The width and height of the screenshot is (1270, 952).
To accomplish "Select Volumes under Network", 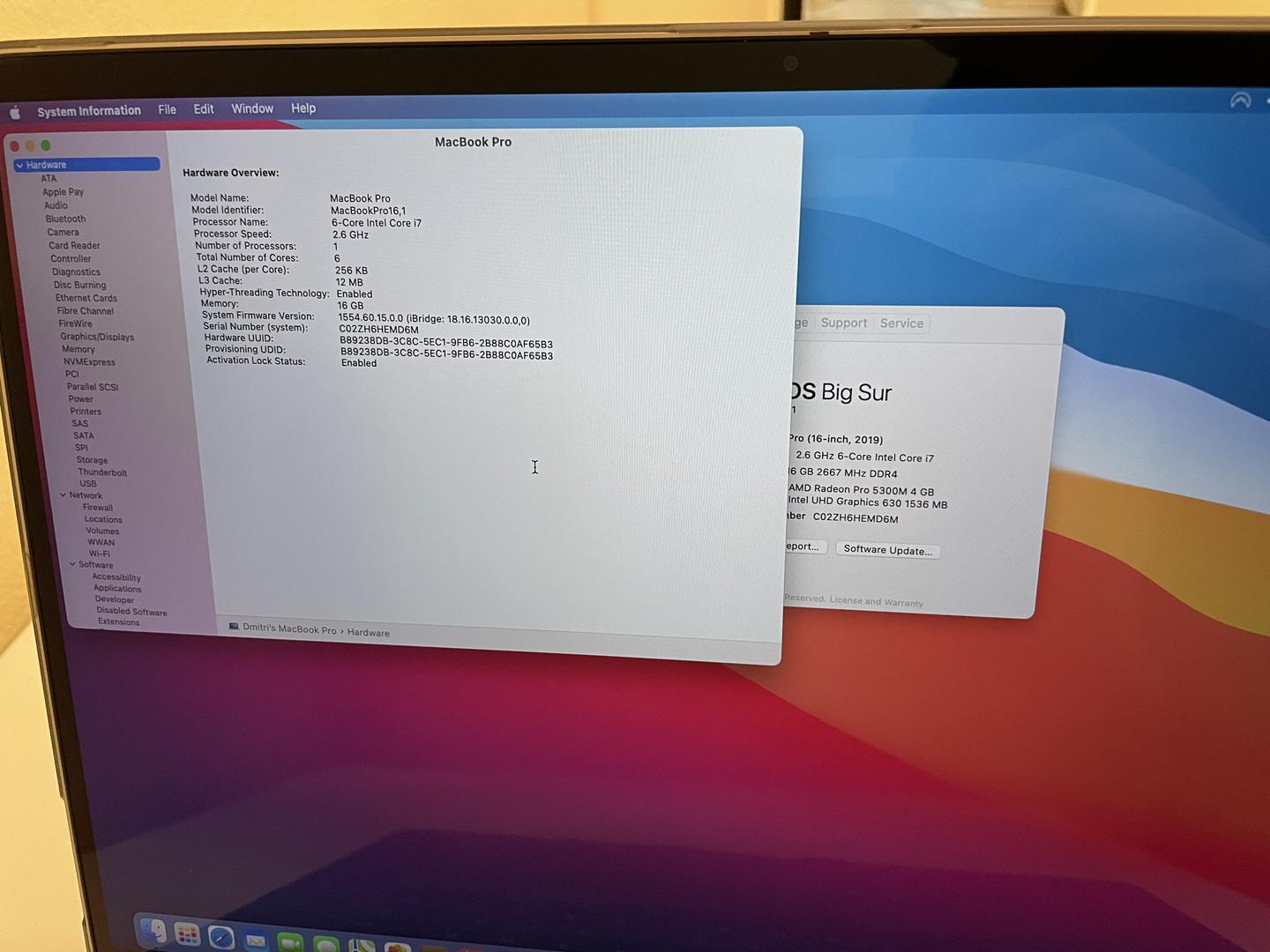I will 102,531.
